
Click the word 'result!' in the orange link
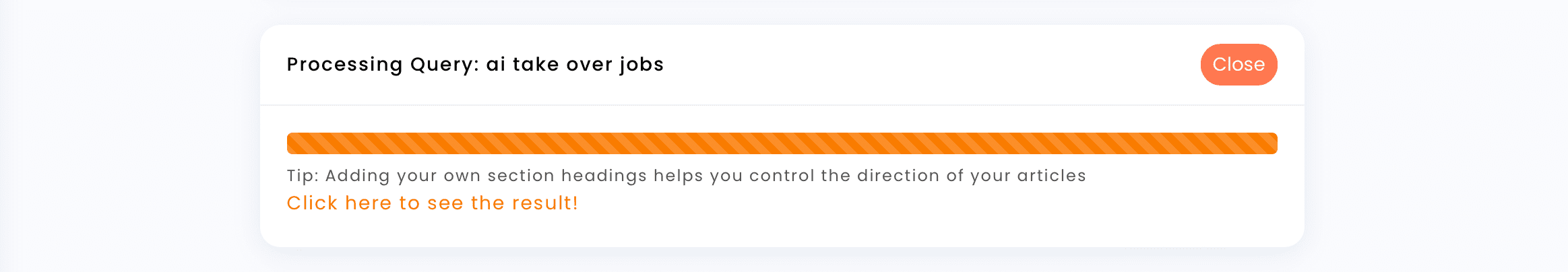tap(544, 203)
